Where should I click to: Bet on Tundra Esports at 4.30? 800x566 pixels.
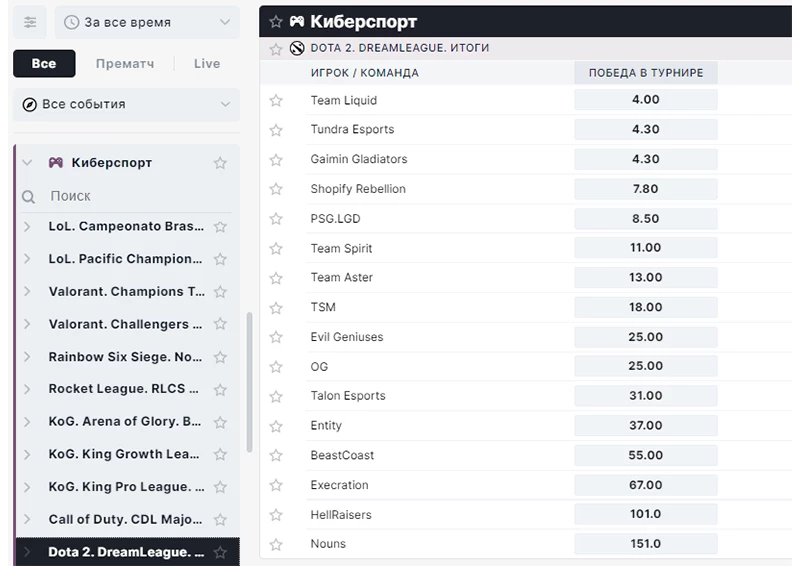point(645,129)
